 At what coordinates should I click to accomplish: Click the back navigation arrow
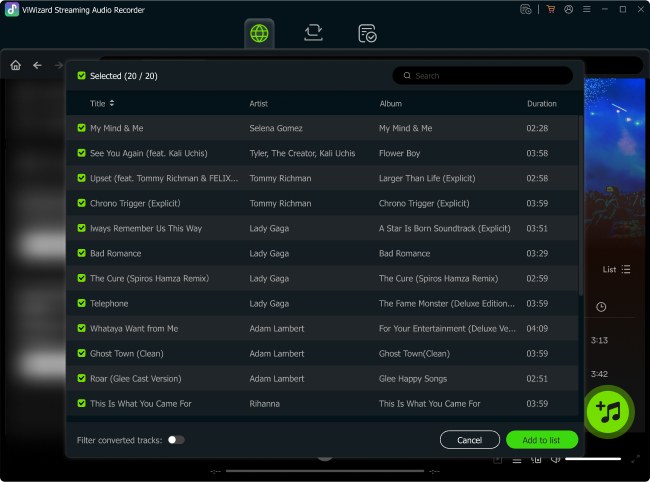point(37,65)
